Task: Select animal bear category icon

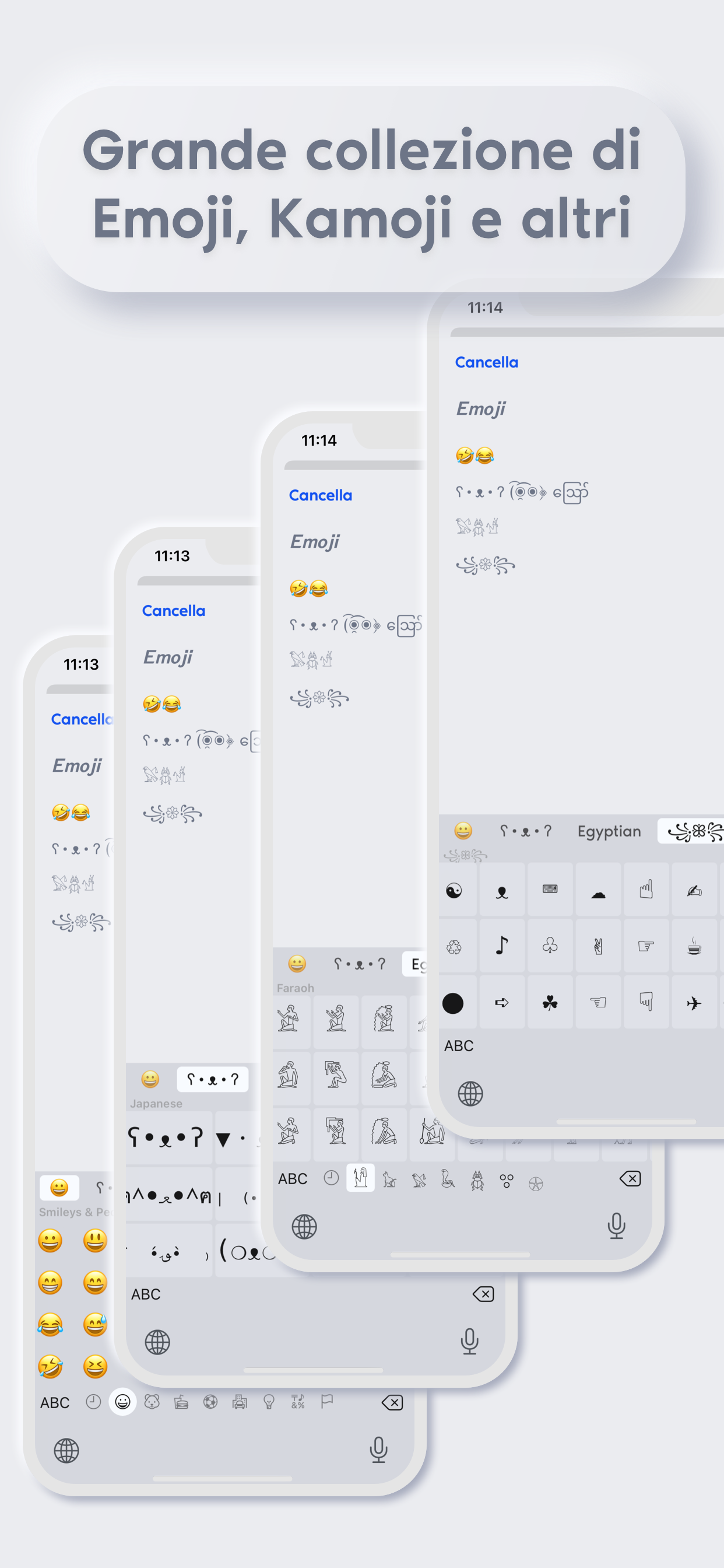Action: point(152,1402)
